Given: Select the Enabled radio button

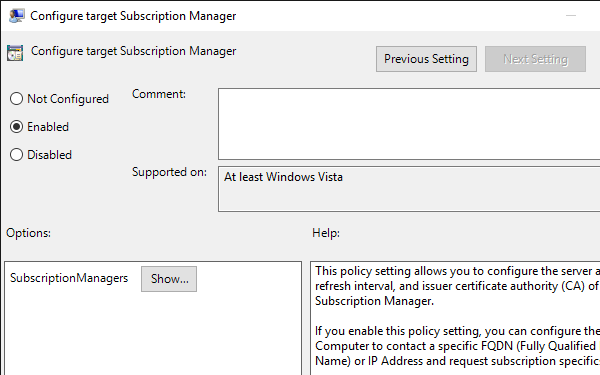Looking at the screenshot, I should 16,127.
